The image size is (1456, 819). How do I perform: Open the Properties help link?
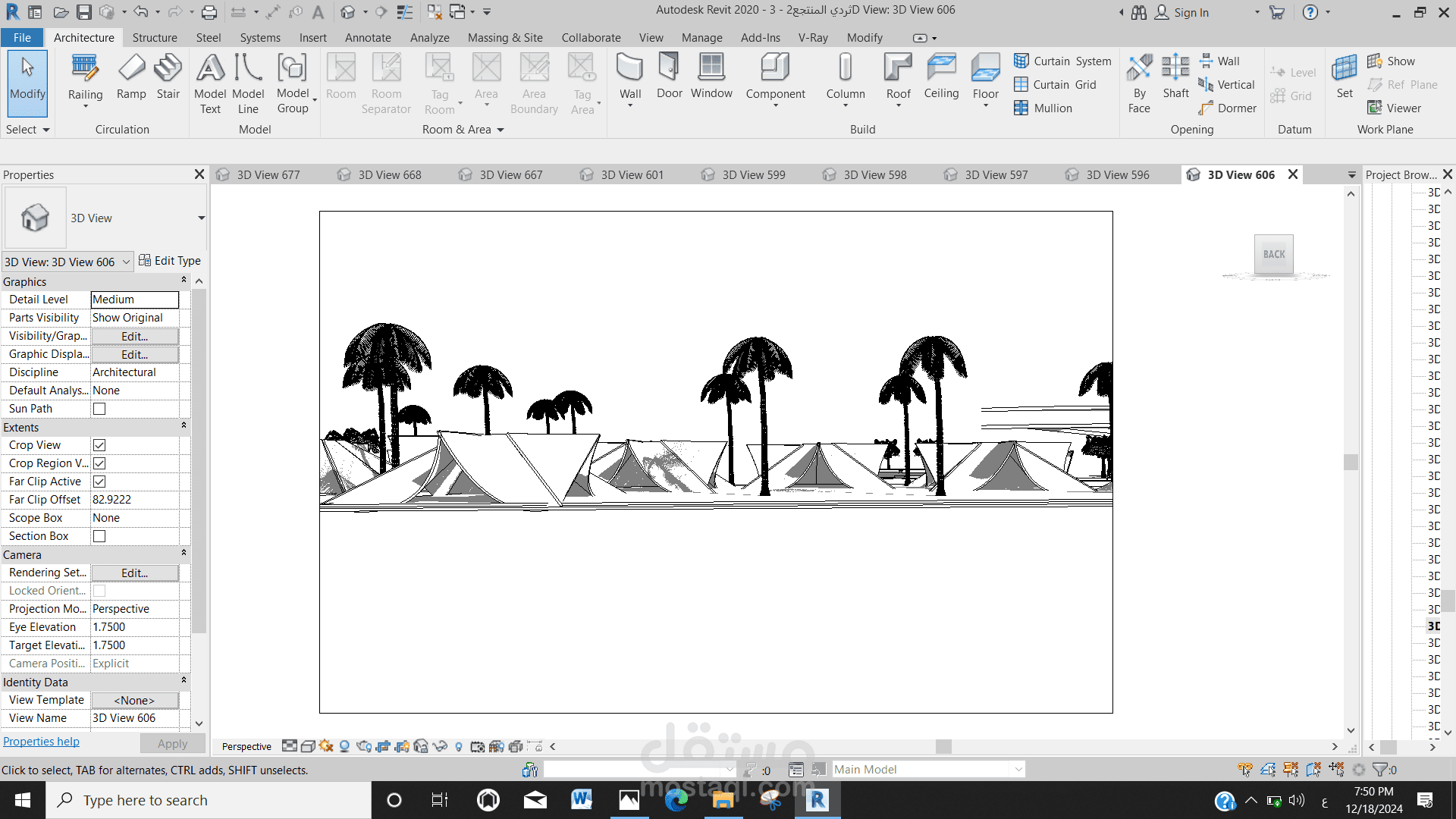coord(41,742)
